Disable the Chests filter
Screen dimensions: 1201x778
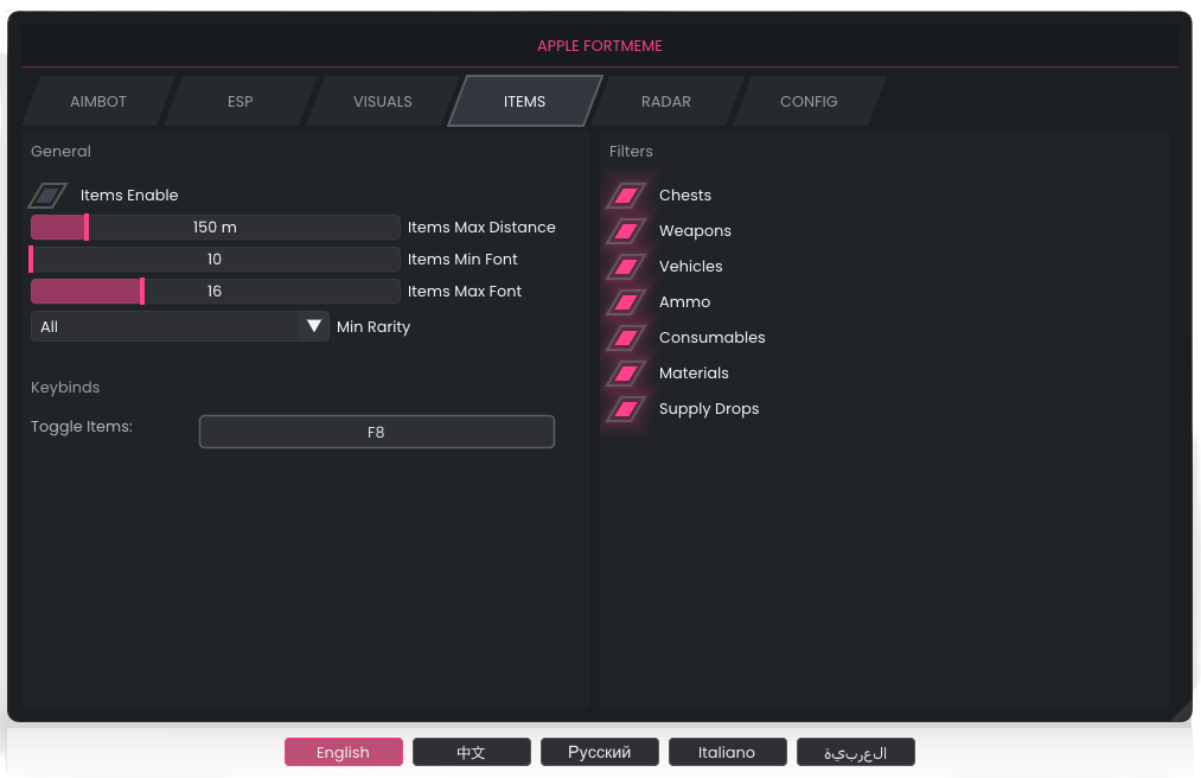[626, 195]
